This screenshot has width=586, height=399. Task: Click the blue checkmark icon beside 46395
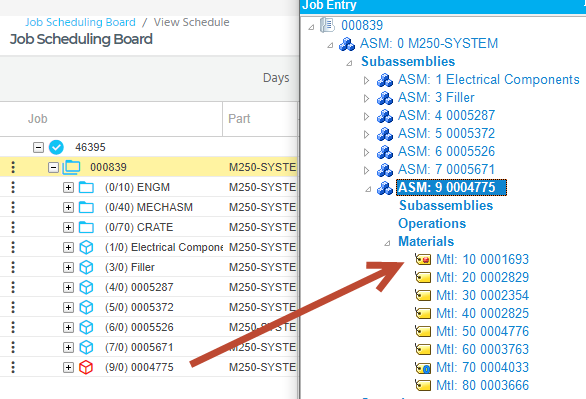pyautogui.click(x=56, y=147)
